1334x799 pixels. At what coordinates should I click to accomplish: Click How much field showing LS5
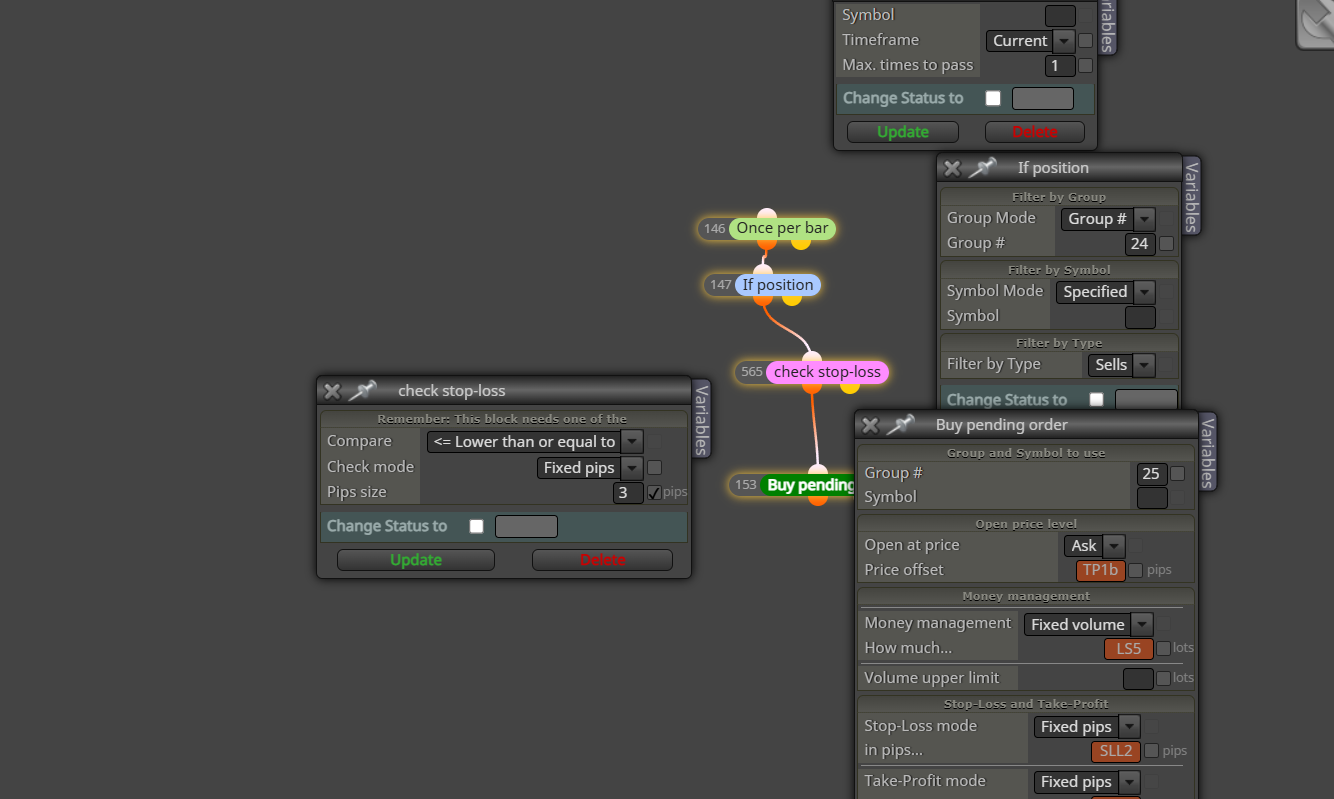click(x=1129, y=648)
